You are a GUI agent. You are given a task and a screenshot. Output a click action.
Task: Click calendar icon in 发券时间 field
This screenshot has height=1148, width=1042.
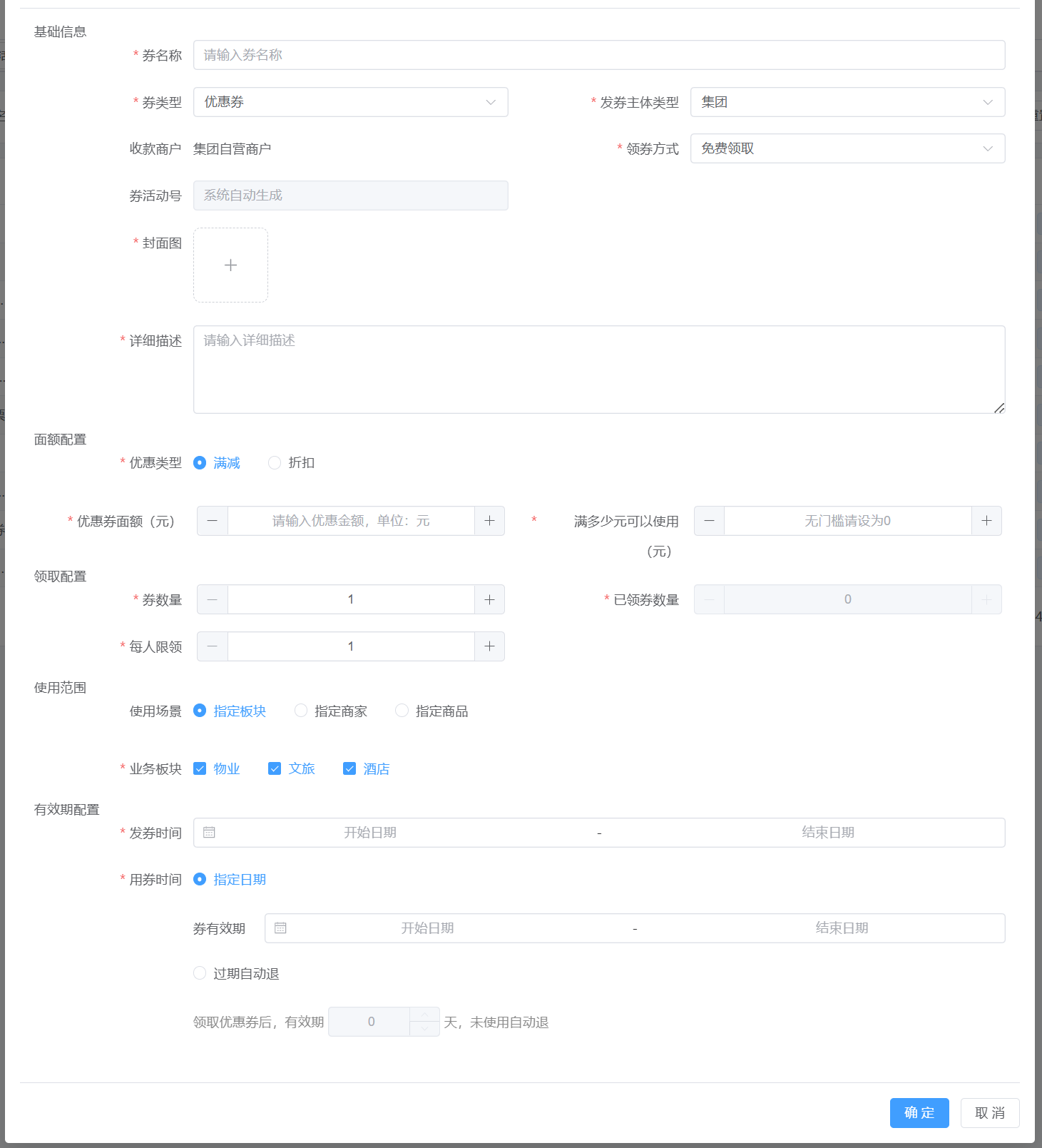point(209,833)
